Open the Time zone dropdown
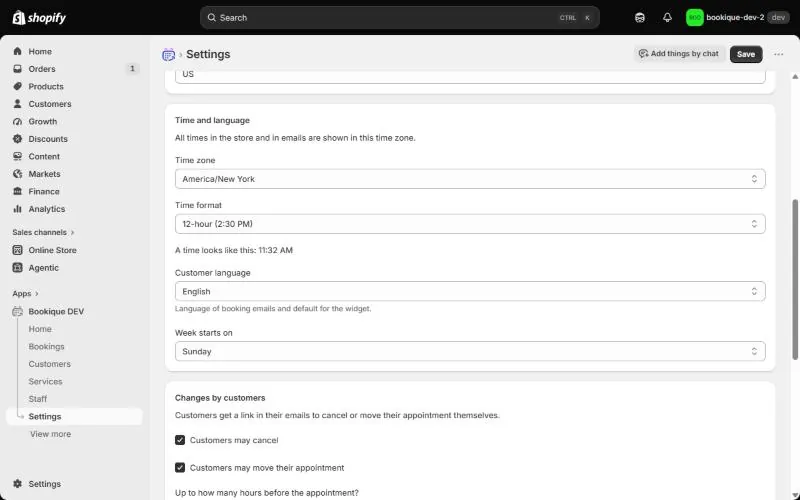Image resolution: width=800 pixels, height=500 pixels. click(x=470, y=179)
